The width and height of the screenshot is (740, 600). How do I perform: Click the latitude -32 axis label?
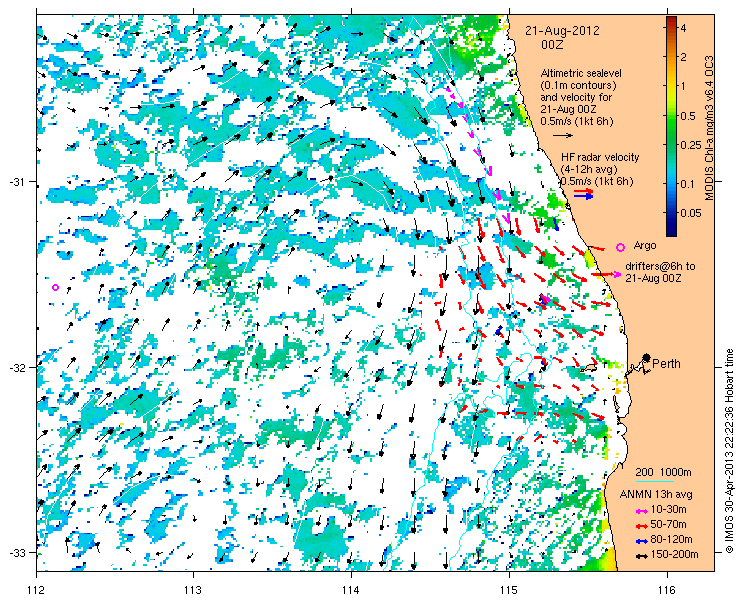[16, 367]
